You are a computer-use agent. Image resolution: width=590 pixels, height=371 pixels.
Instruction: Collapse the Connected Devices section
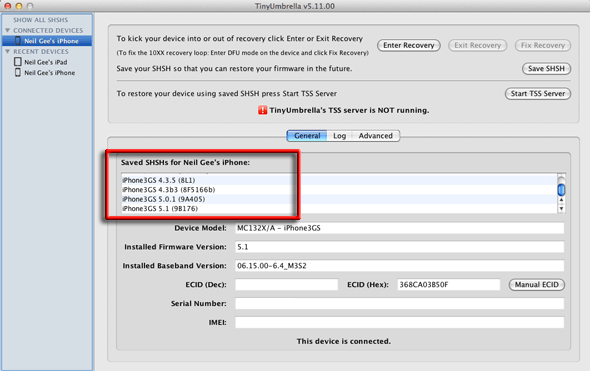click(7, 30)
